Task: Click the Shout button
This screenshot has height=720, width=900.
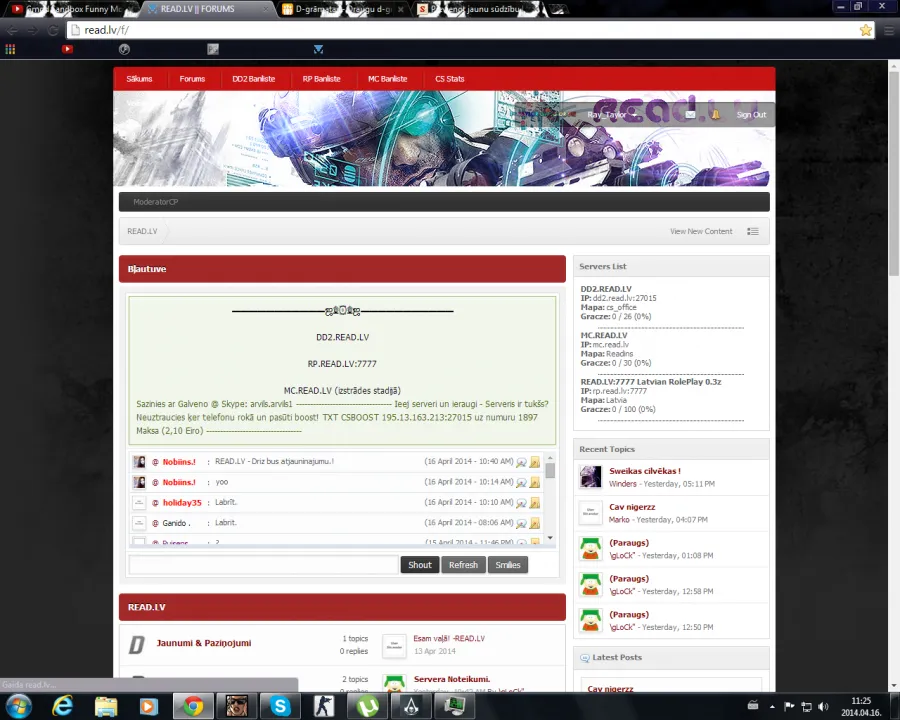Action: click(x=420, y=565)
